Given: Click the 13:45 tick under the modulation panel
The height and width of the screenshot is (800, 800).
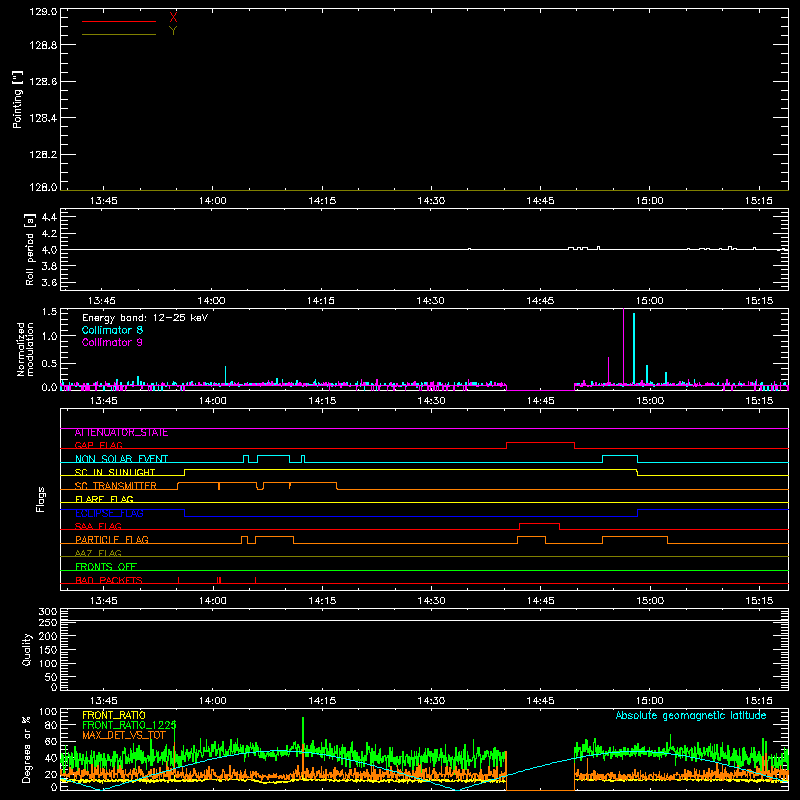Looking at the screenshot, I should tap(104, 401).
